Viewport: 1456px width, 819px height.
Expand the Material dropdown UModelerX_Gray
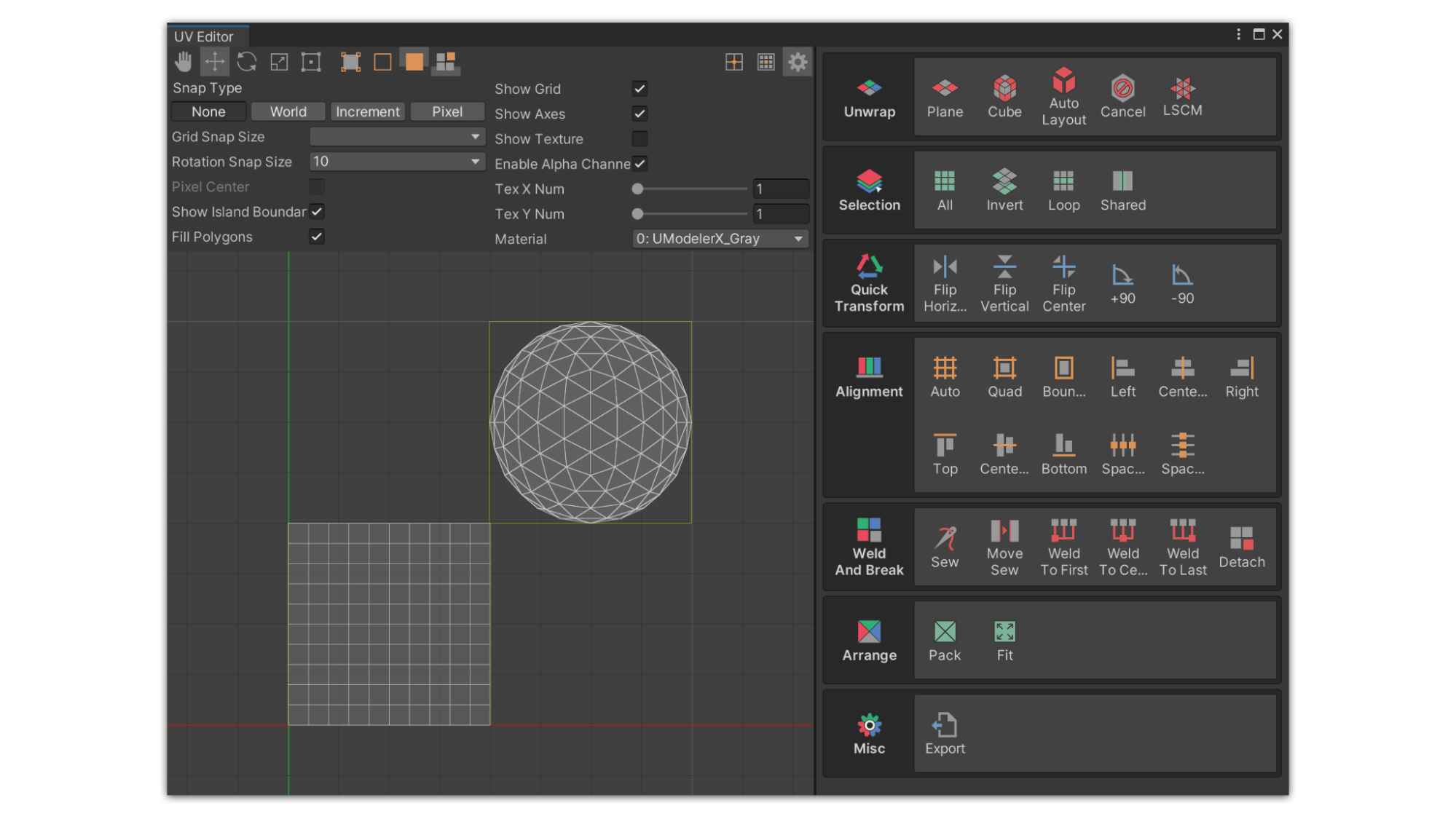pos(720,239)
